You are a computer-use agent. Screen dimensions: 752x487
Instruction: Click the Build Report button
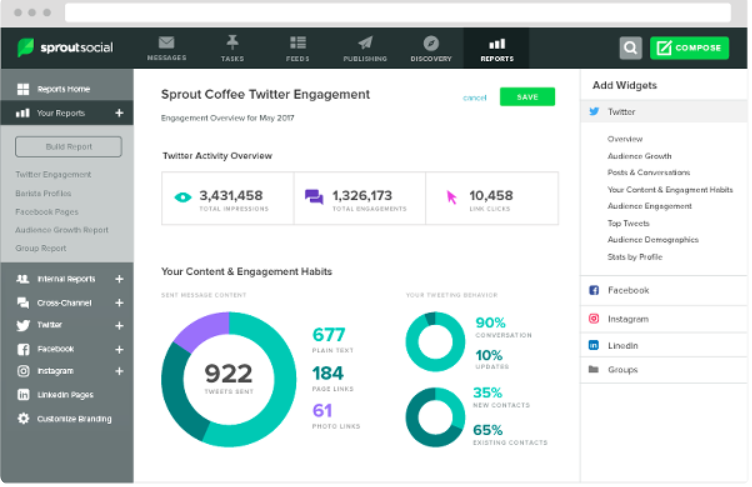click(69, 147)
